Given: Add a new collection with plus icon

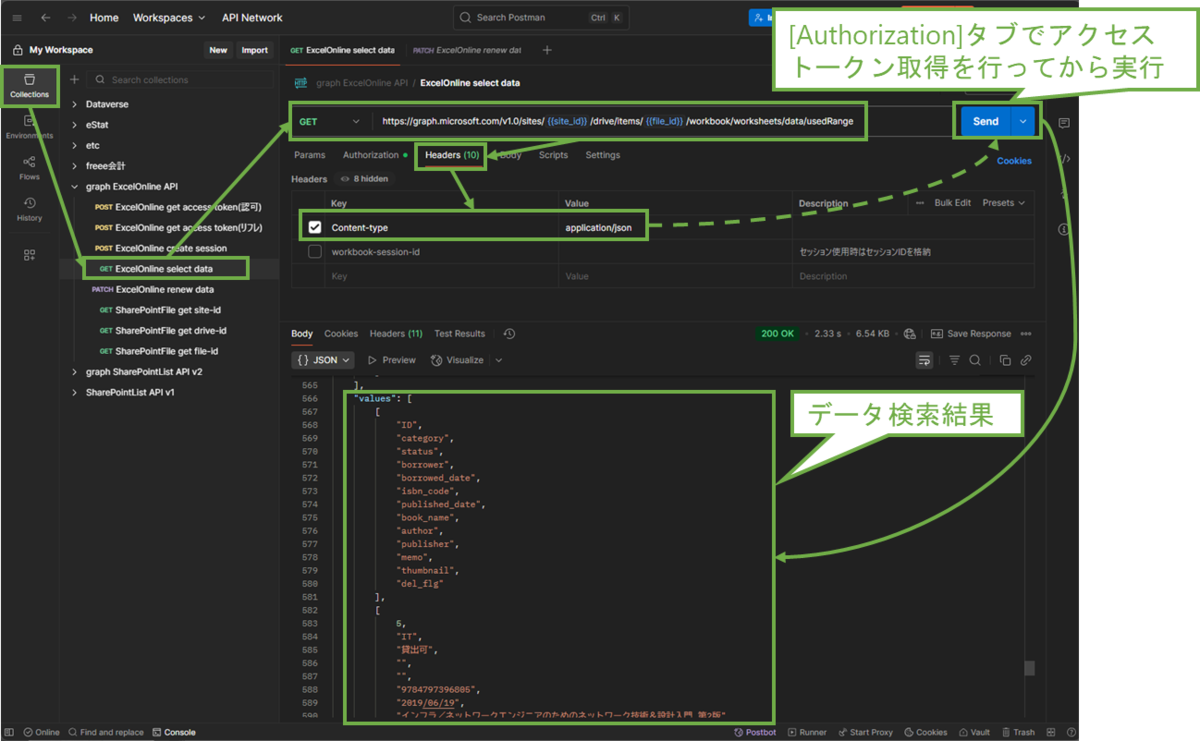Looking at the screenshot, I should (x=74, y=79).
